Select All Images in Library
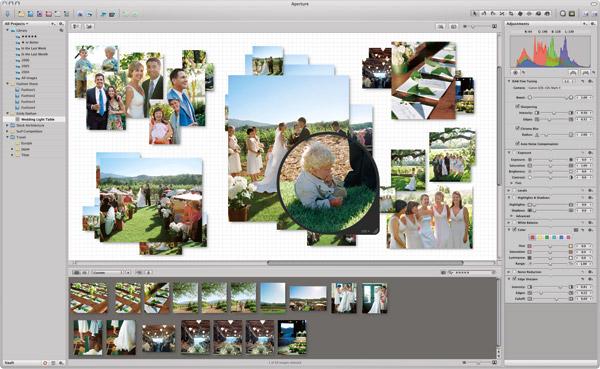Image resolution: width=600 pixels, height=369 pixels. point(29,78)
